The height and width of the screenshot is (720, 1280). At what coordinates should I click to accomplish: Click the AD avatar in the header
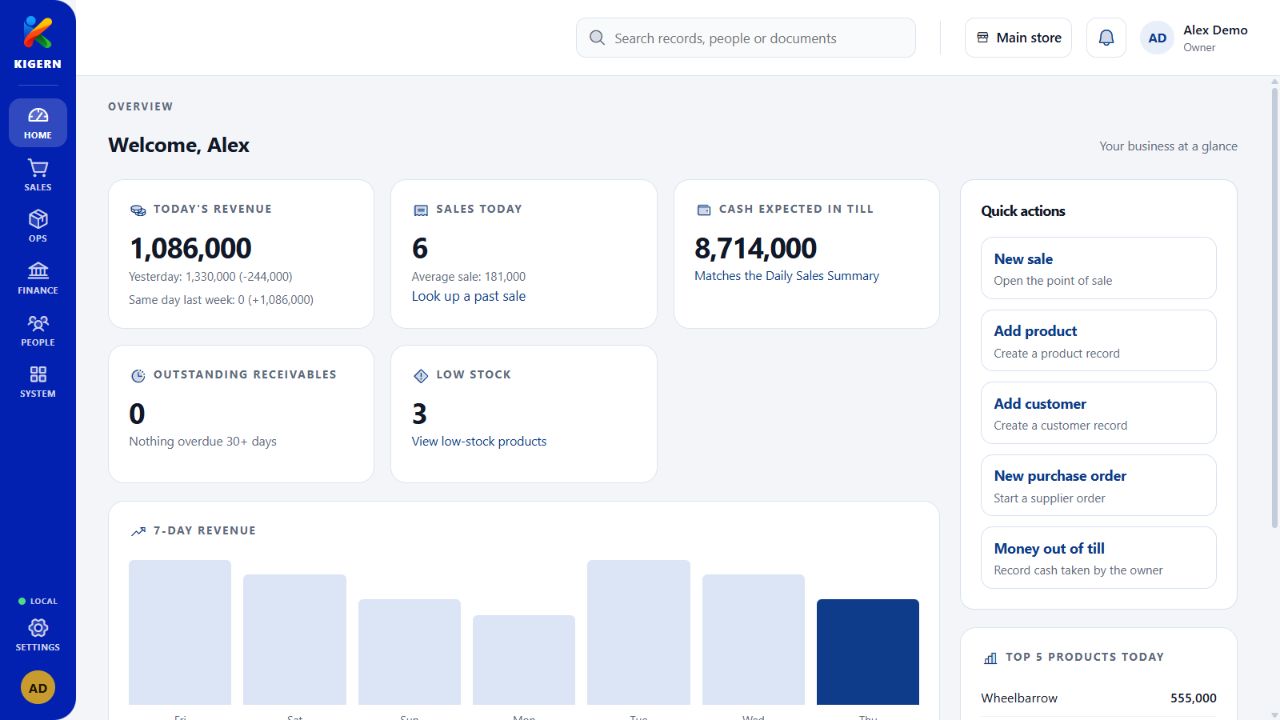(1157, 38)
